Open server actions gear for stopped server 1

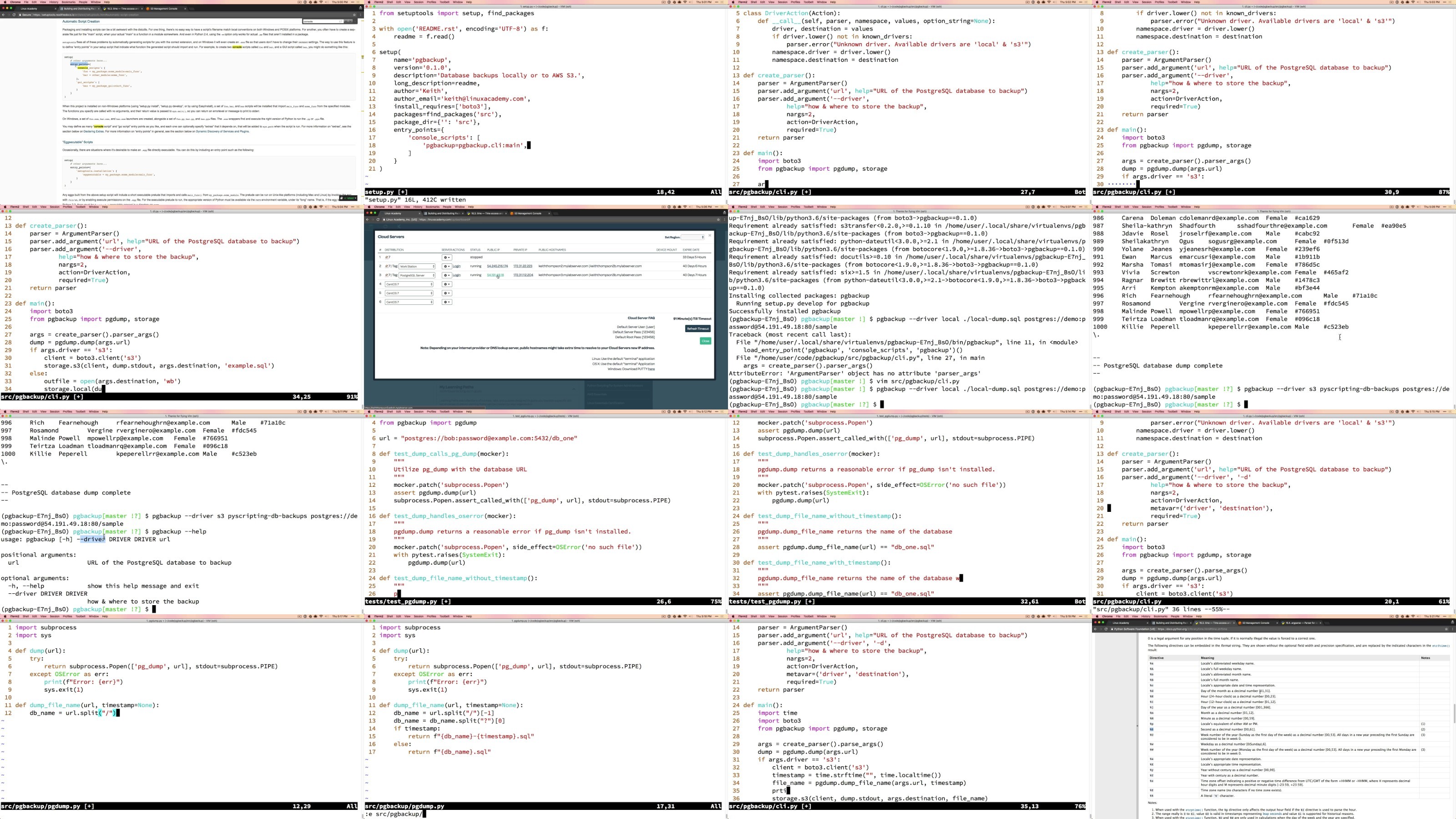pos(446,257)
